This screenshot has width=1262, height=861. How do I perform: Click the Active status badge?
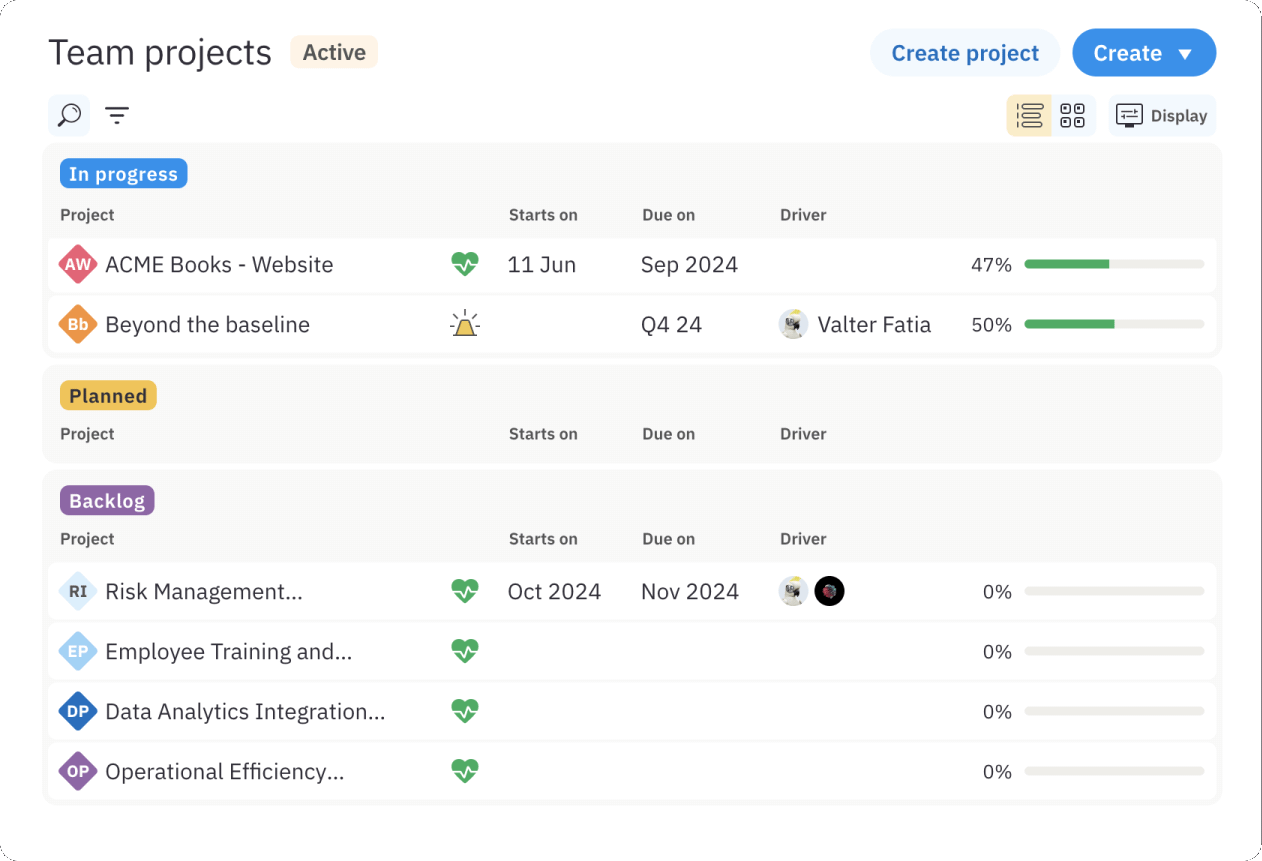pos(334,52)
